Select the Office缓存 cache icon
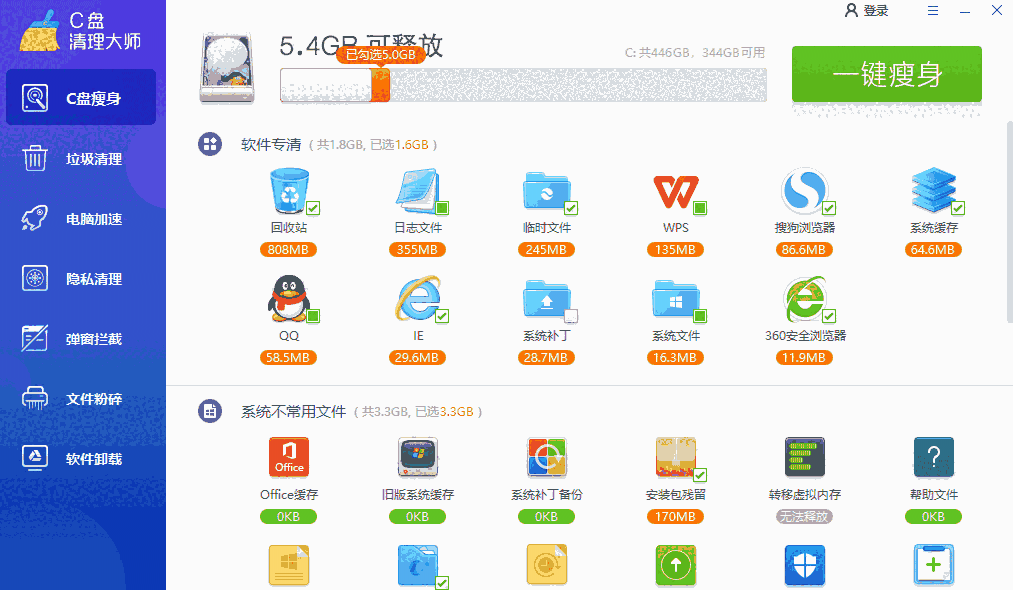The image size is (1013, 590). pyautogui.click(x=288, y=457)
